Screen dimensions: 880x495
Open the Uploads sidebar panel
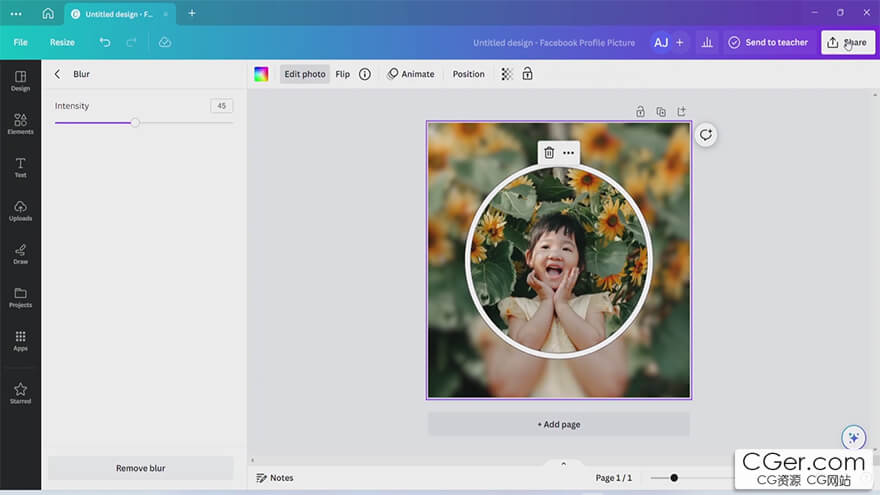(20, 210)
